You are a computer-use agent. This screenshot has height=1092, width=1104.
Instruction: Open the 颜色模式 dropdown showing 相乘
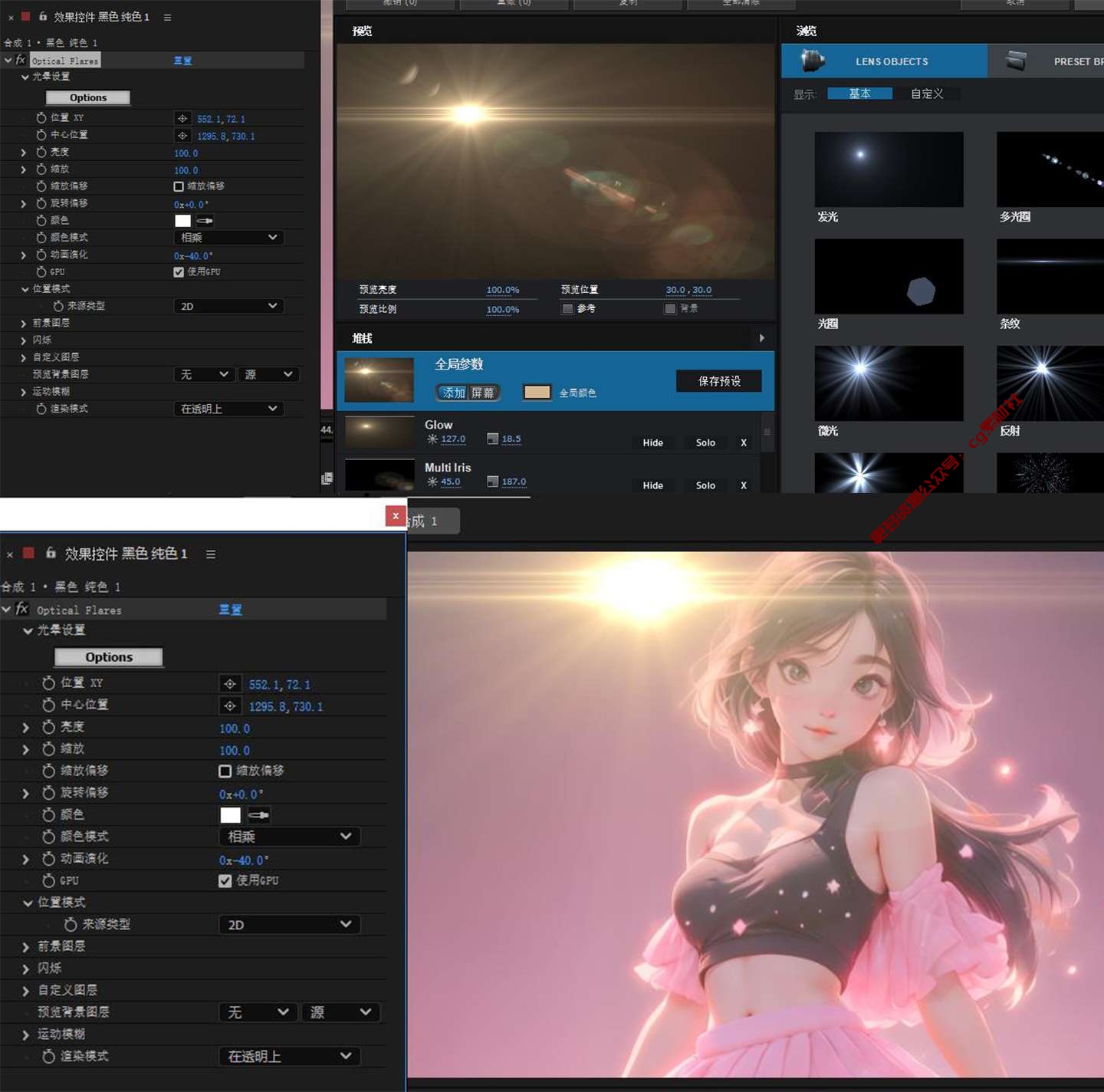pos(289,837)
